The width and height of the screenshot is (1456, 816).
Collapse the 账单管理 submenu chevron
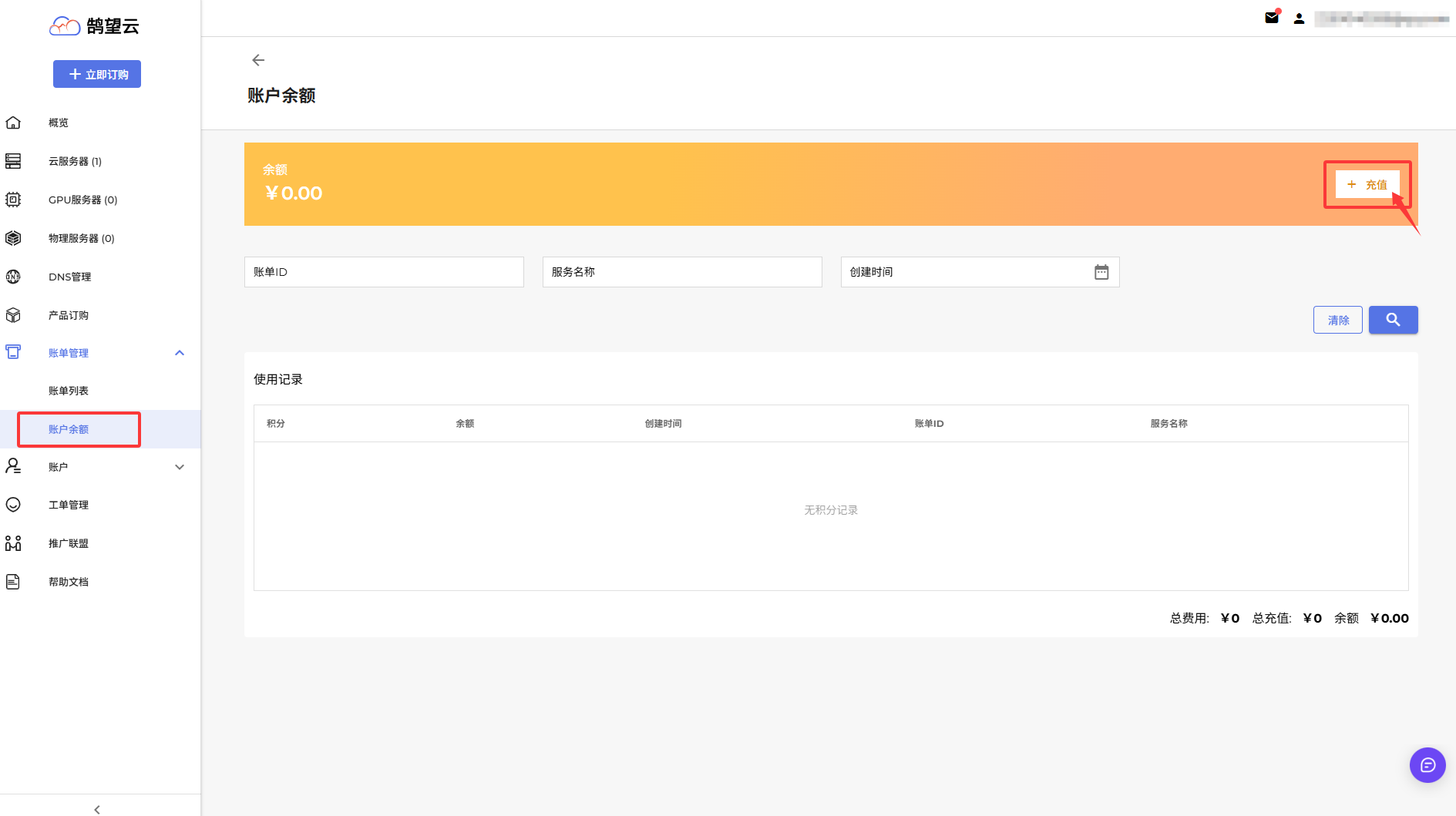point(180,353)
